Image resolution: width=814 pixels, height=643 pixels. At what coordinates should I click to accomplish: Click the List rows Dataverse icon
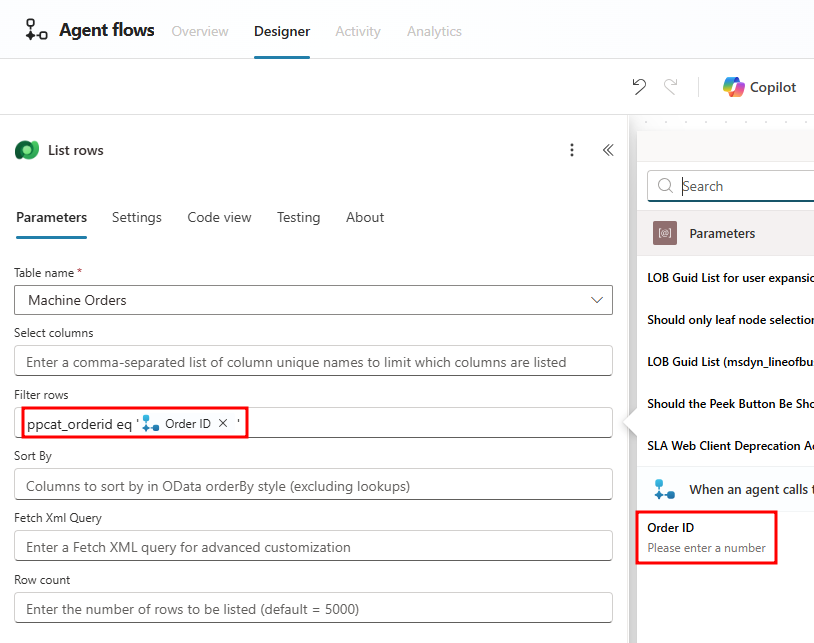pyautogui.click(x=27, y=151)
